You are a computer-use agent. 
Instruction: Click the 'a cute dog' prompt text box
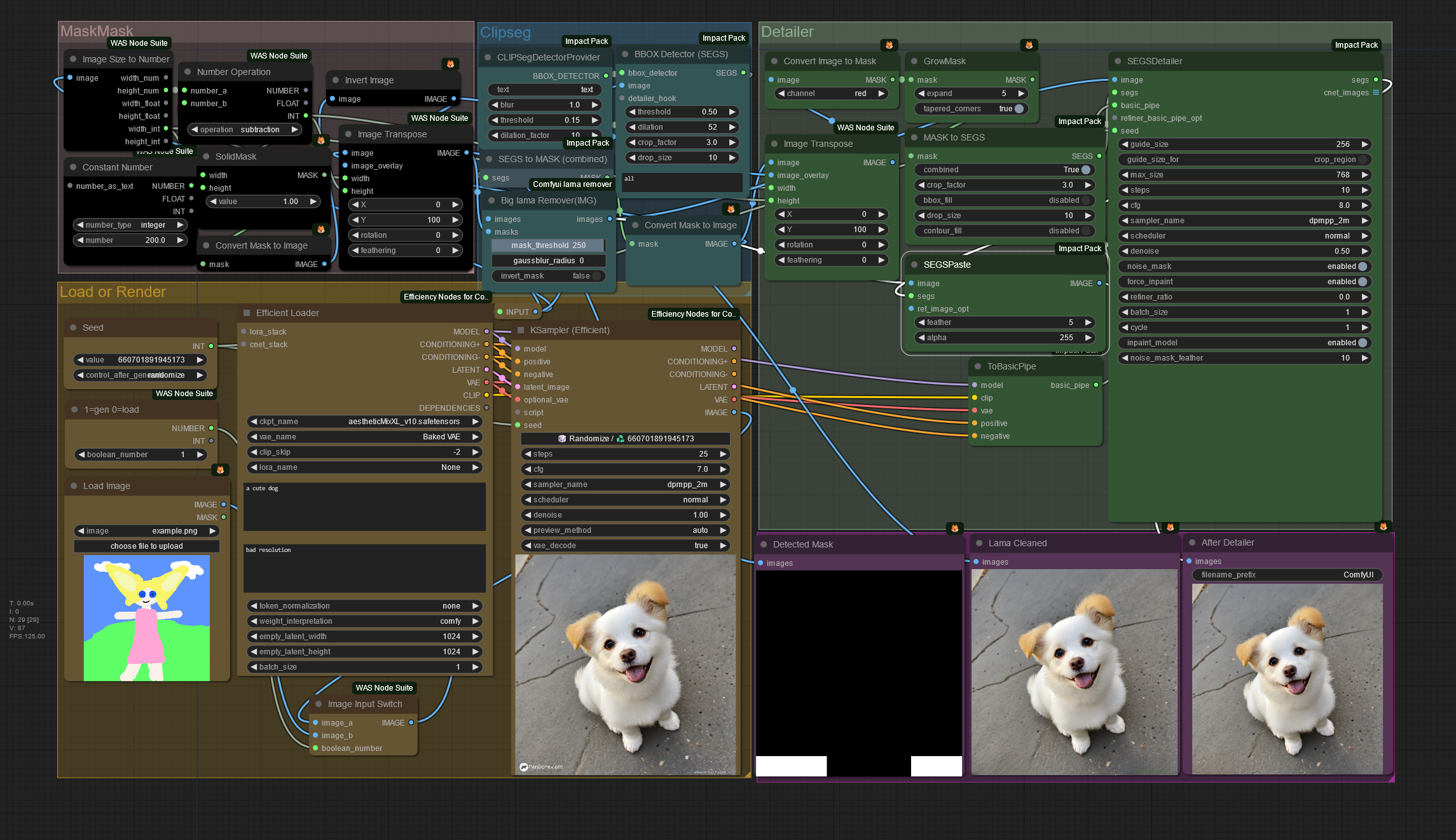coord(364,507)
